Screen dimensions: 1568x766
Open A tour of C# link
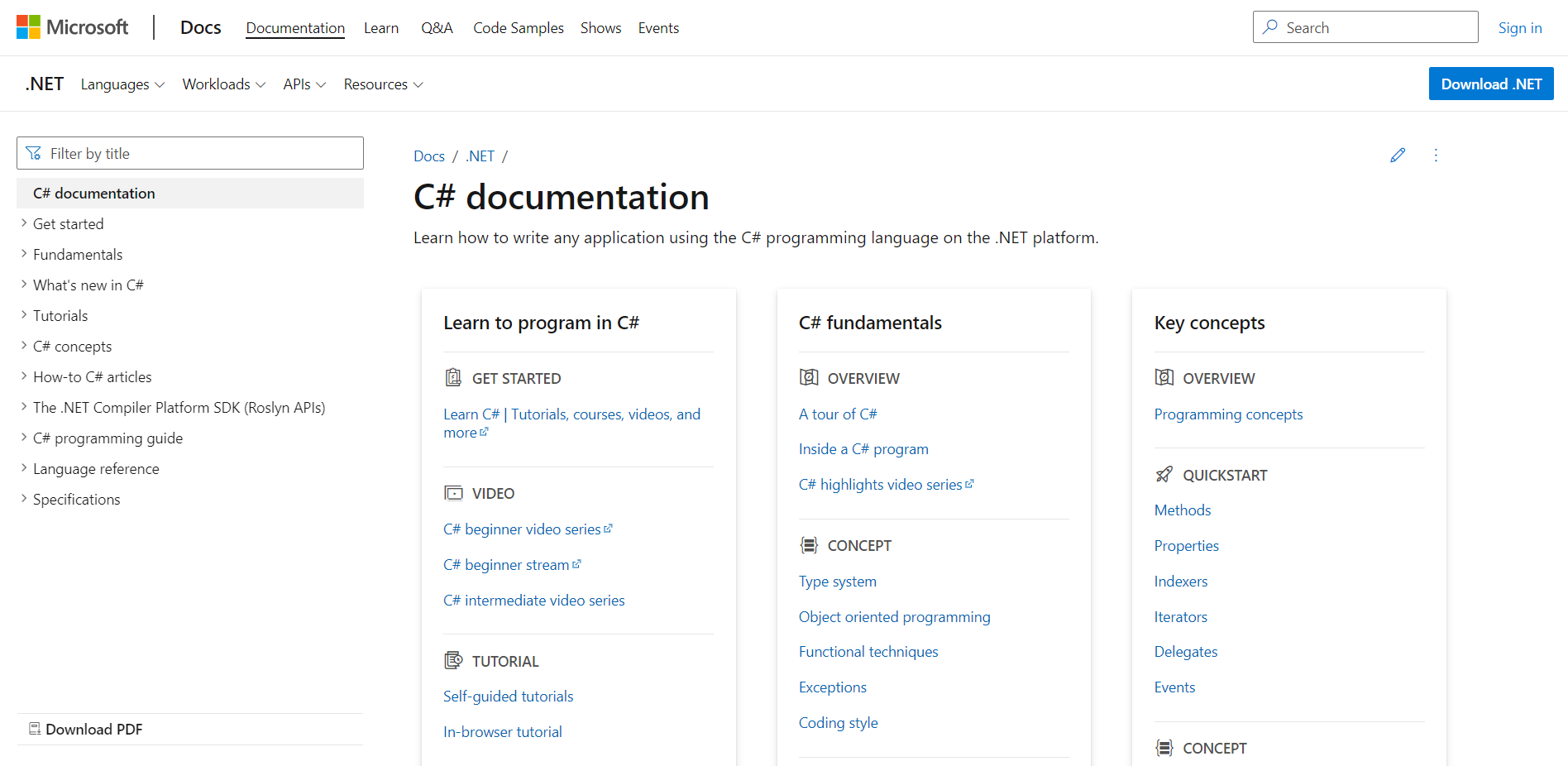click(x=838, y=414)
